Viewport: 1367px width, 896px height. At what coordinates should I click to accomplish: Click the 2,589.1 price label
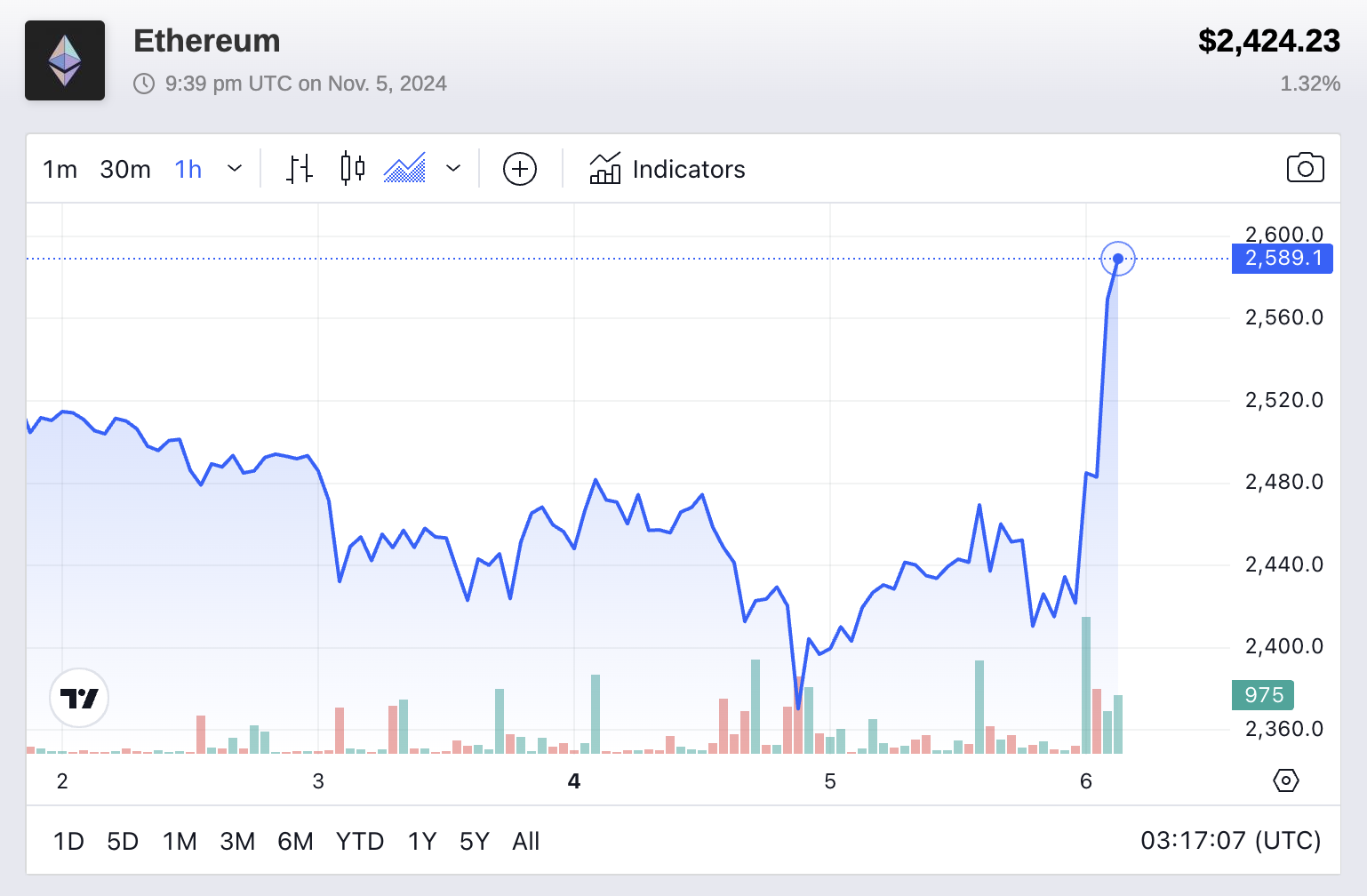1281,258
